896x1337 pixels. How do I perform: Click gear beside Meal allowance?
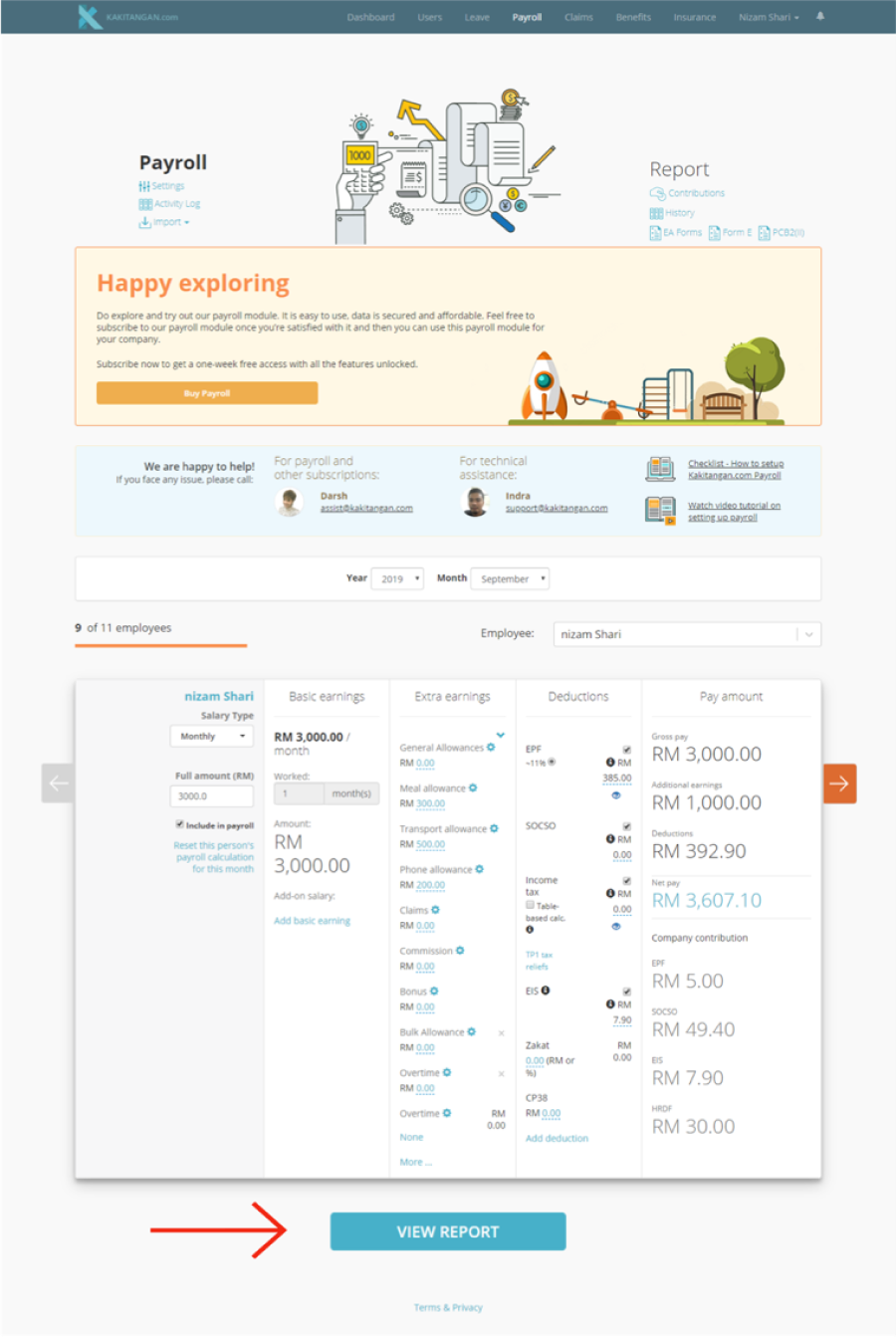[x=473, y=787]
